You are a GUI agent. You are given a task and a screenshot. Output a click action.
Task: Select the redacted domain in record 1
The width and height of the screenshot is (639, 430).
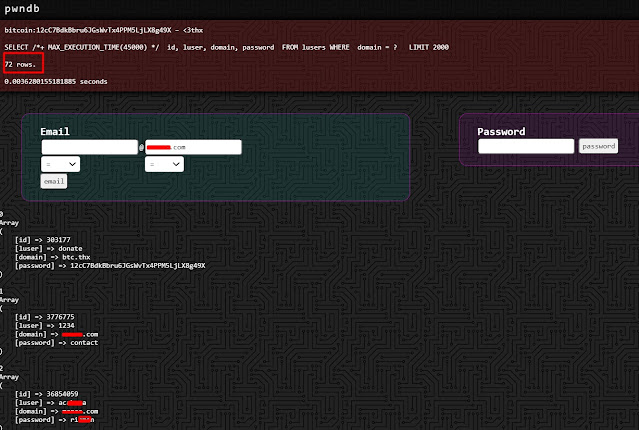click(x=56, y=334)
